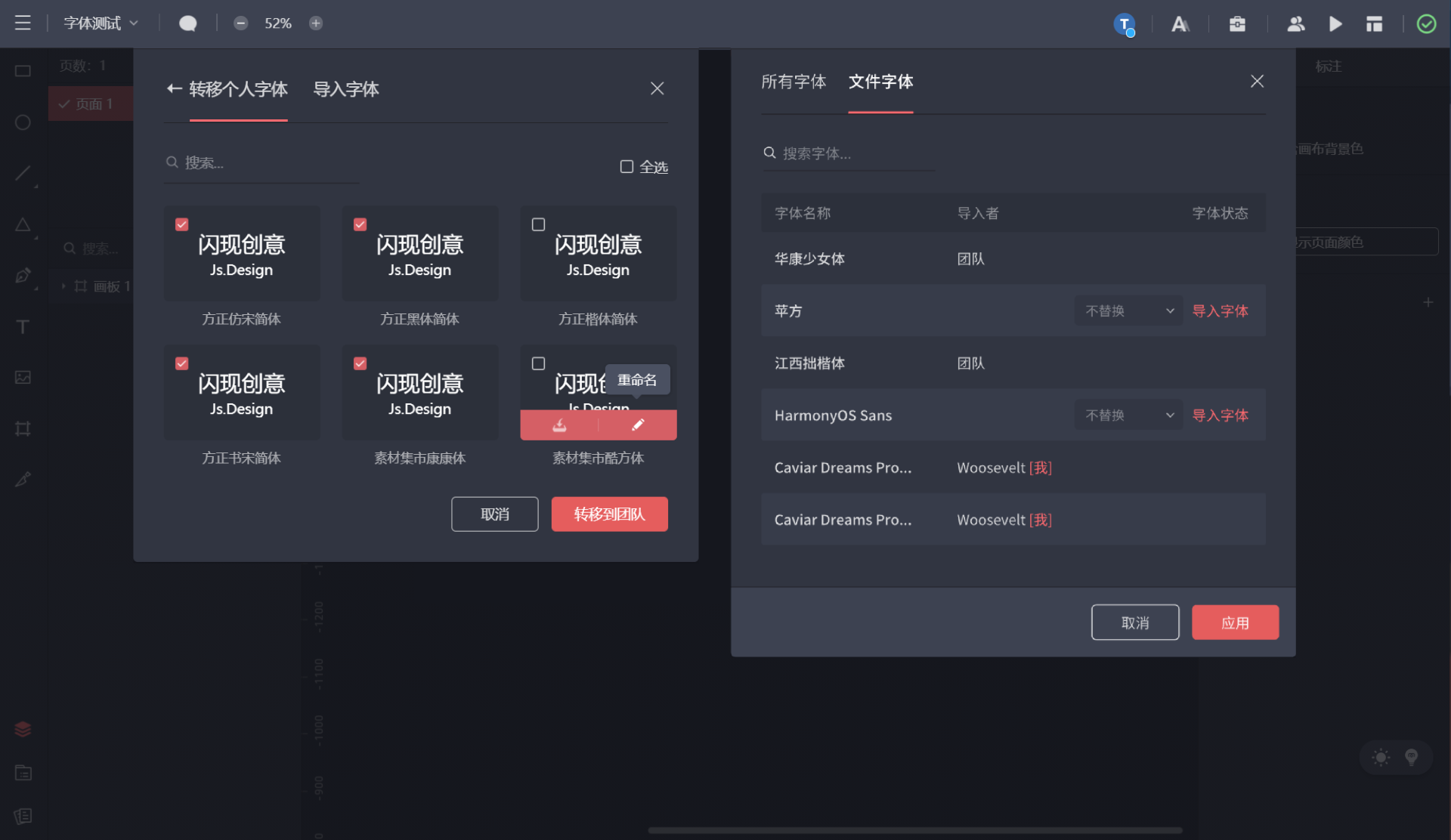1451x840 pixels.
Task: Open the comment bubble tool
Action: click(187, 24)
